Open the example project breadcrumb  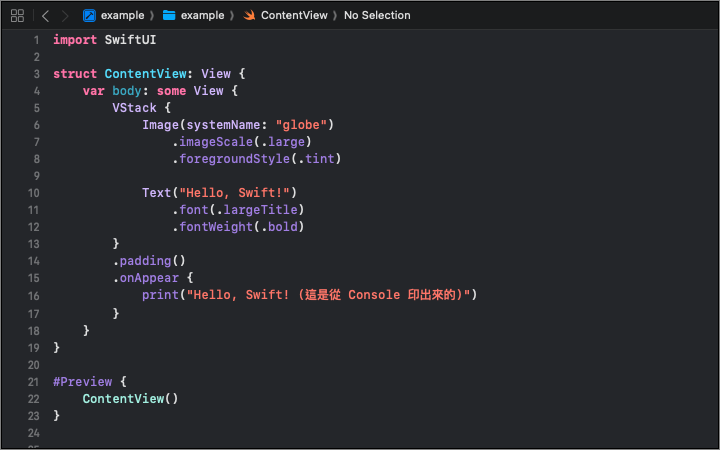[122, 15]
